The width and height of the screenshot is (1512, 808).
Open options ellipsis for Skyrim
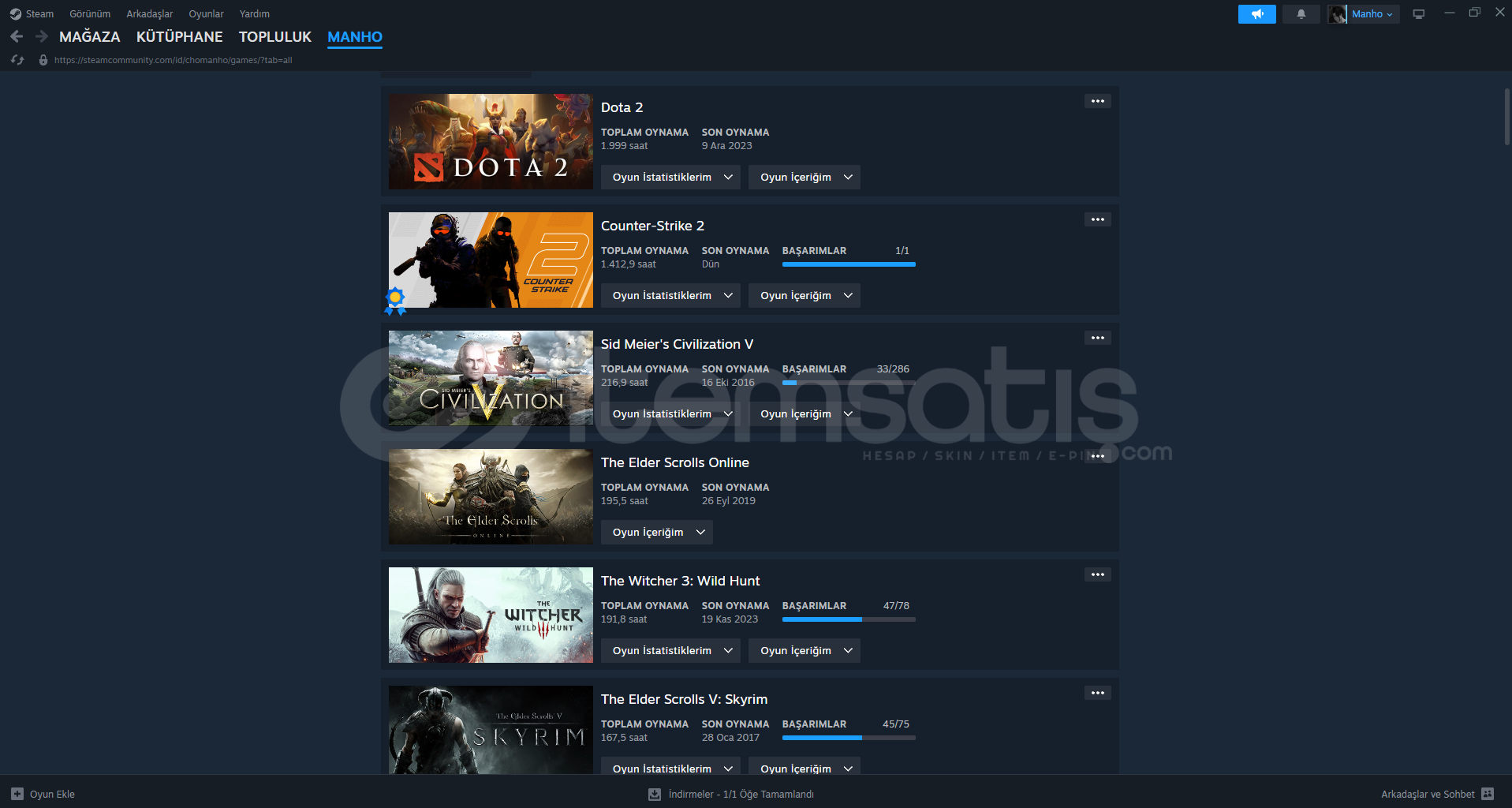(1098, 693)
